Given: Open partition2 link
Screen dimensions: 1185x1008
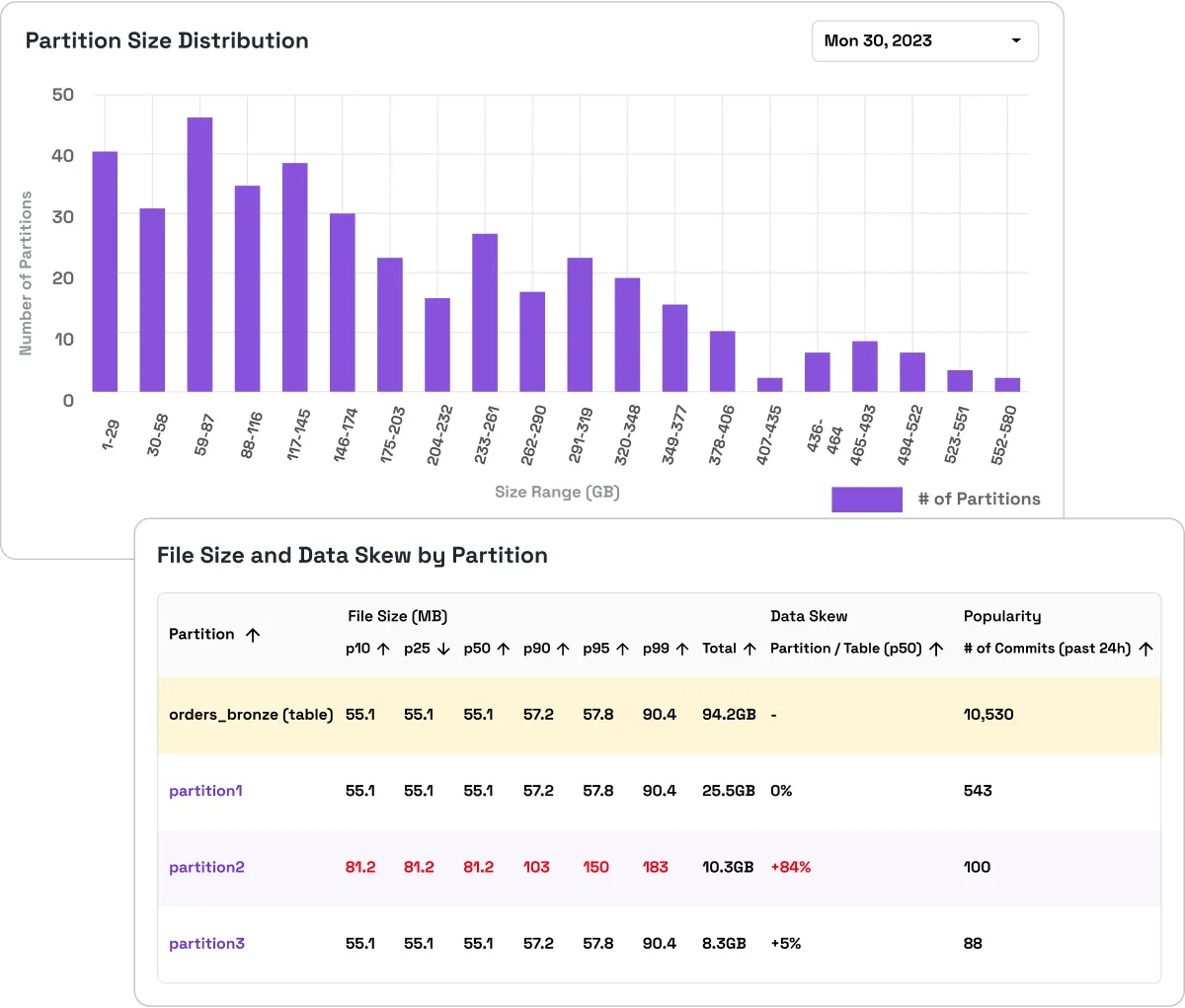Looking at the screenshot, I should coord(206,867).
